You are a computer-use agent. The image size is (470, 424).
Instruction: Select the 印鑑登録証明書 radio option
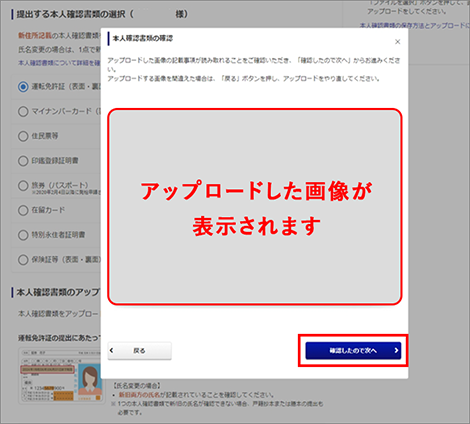23,161
